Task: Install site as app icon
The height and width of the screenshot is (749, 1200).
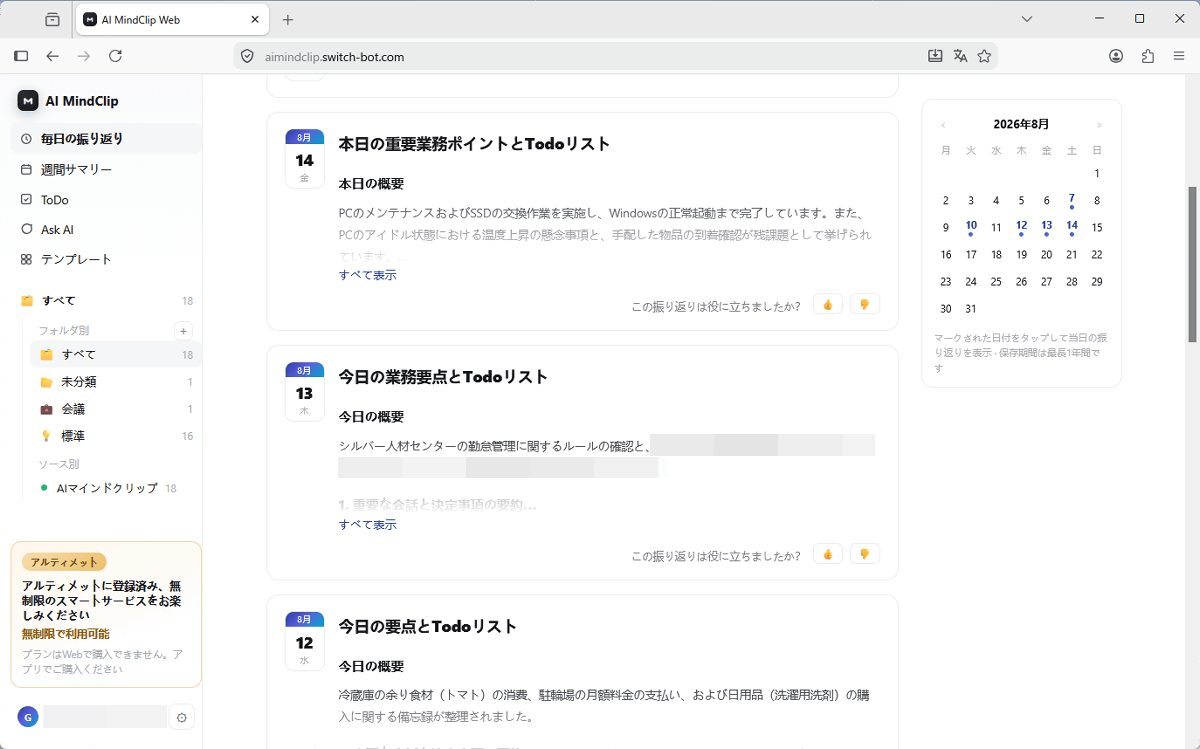Action: pyautogui.click(x=935, y=56)
